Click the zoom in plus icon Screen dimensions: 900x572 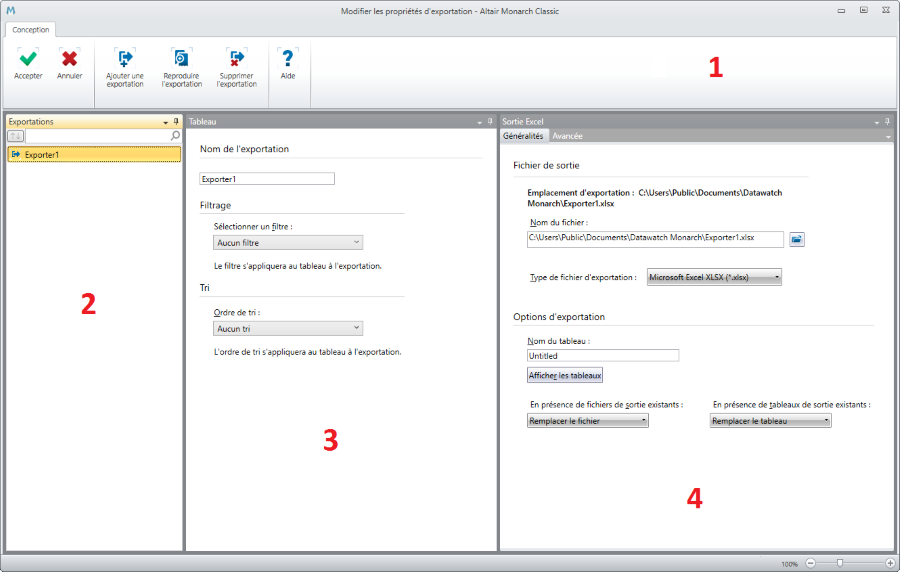coord(890,563)
